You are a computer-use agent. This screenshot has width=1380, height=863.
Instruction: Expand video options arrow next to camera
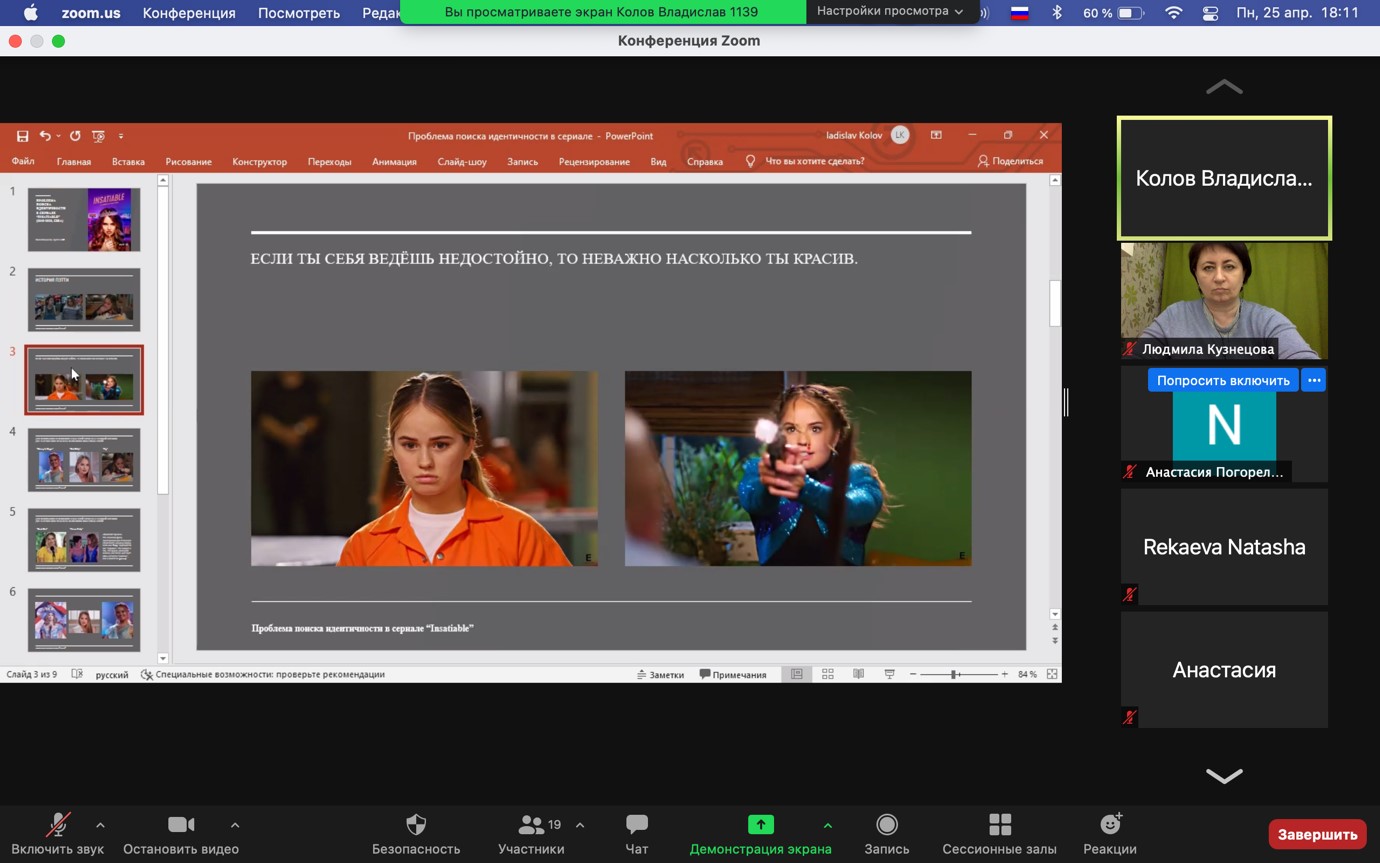point(235,825)
